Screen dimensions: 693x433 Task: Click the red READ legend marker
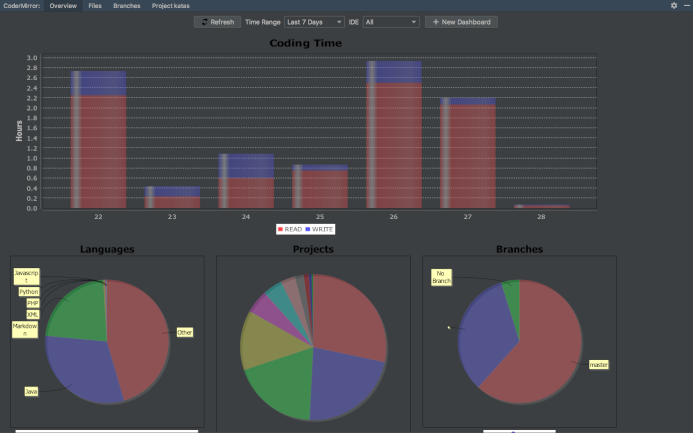tap(280, 229)
